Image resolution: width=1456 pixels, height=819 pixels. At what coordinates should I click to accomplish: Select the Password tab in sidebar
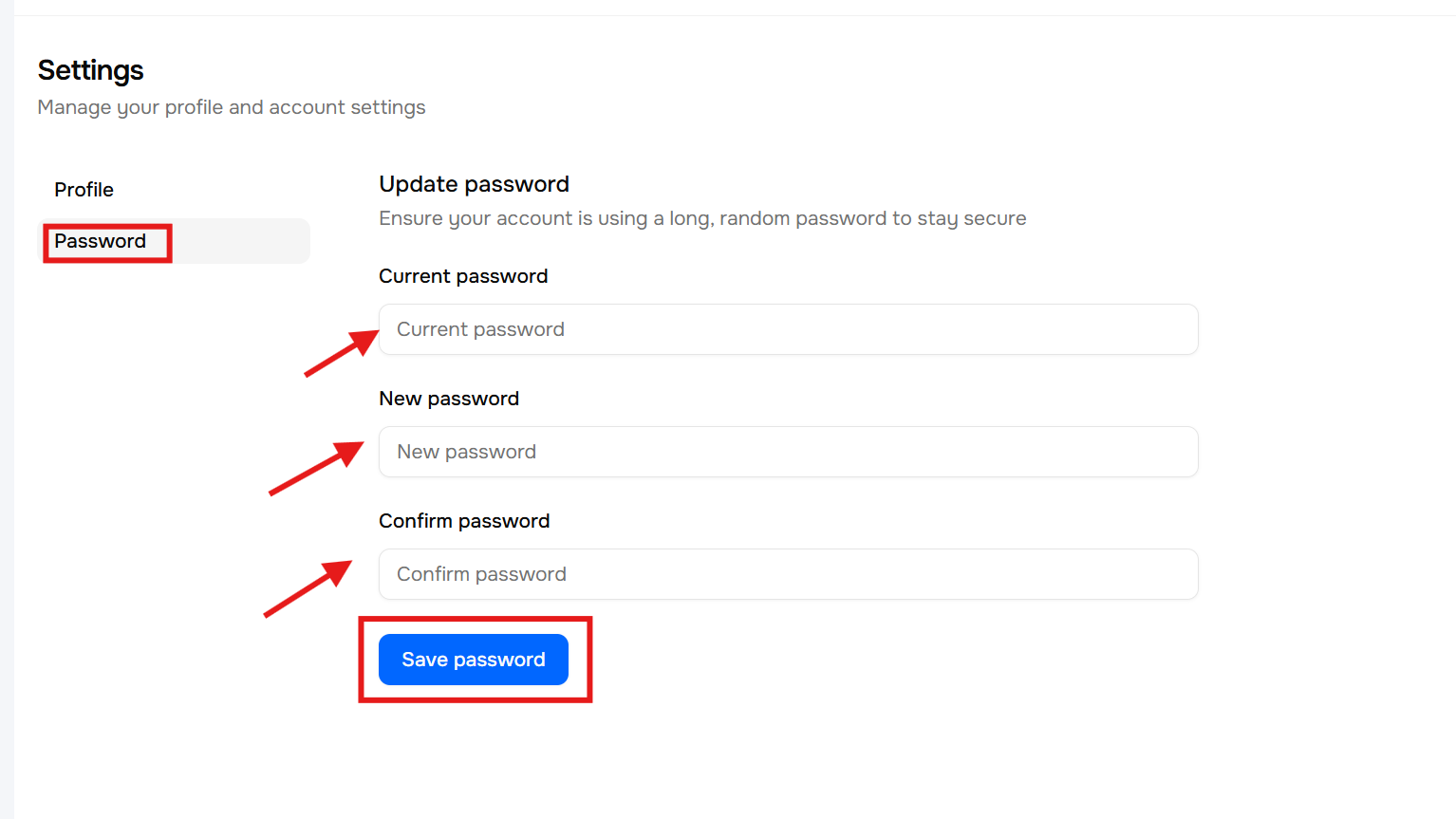[x=101, y=241]
